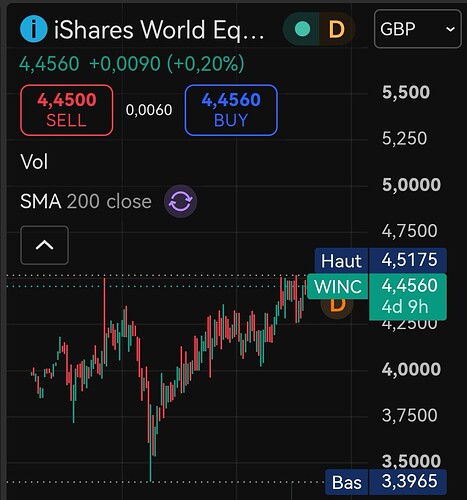
Task: Select the Vol indicator label
Action: coord(34,162)
